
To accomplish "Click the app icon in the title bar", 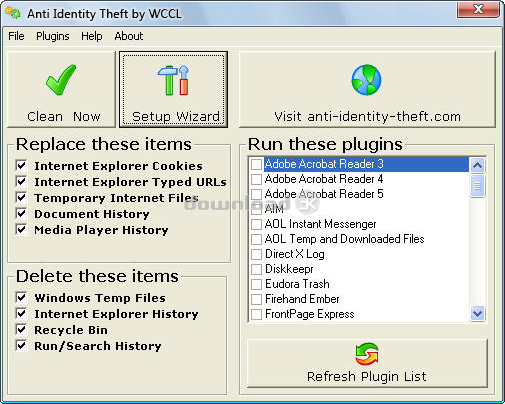I will 13,13.
